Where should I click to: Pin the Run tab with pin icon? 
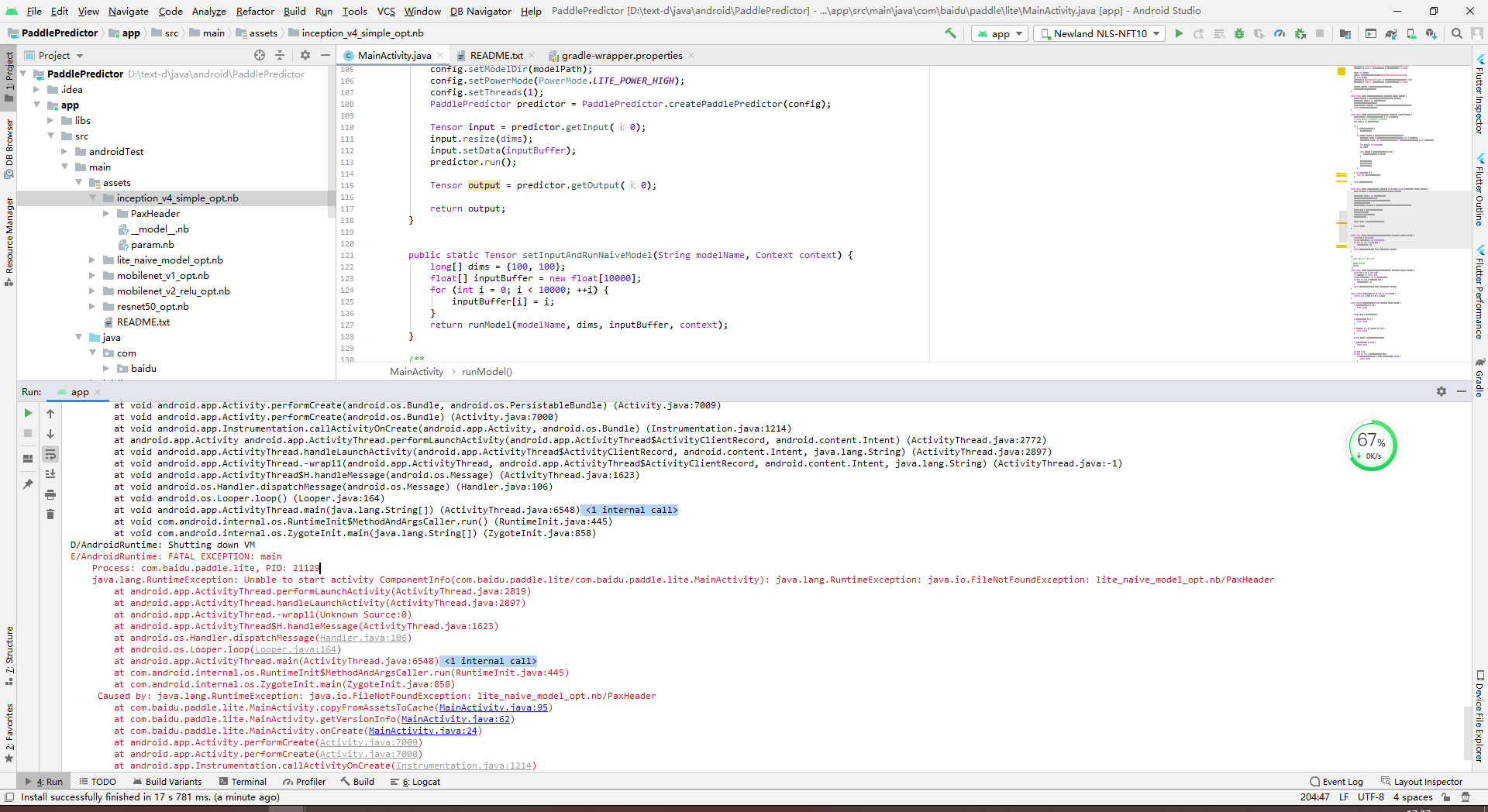(28, 483)
